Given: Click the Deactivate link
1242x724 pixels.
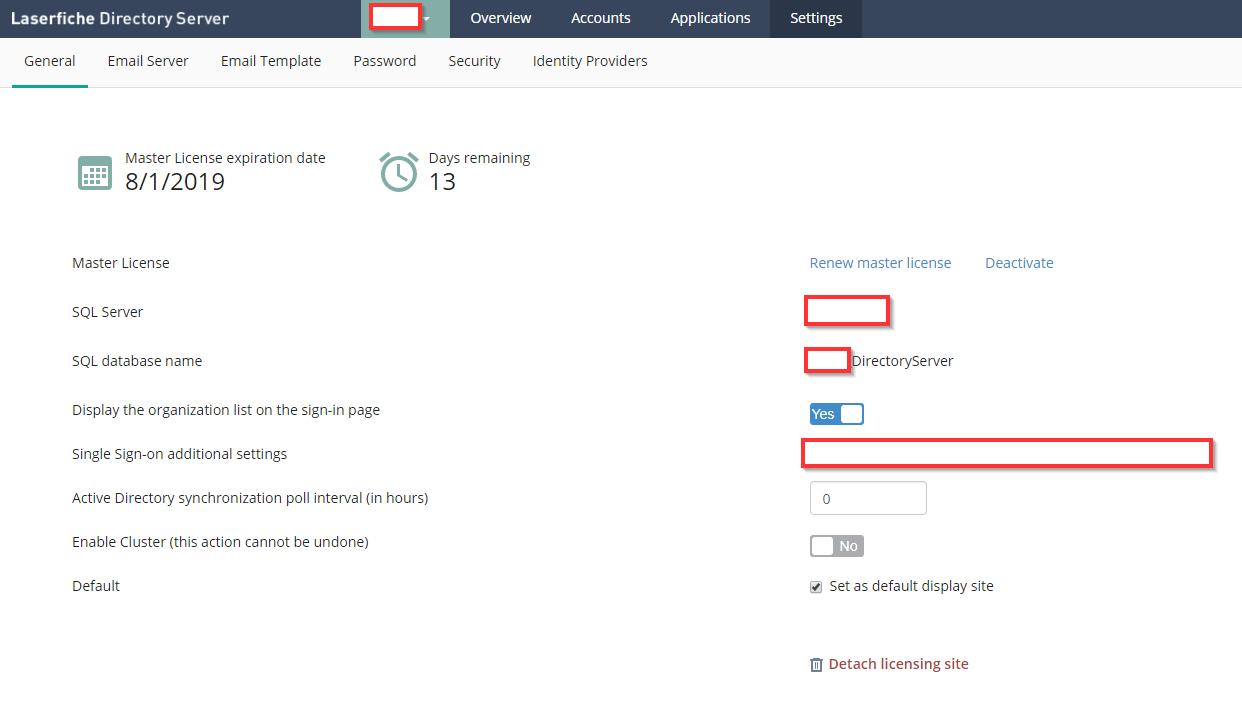Looking at the screenshot, I should point(1019,263).
